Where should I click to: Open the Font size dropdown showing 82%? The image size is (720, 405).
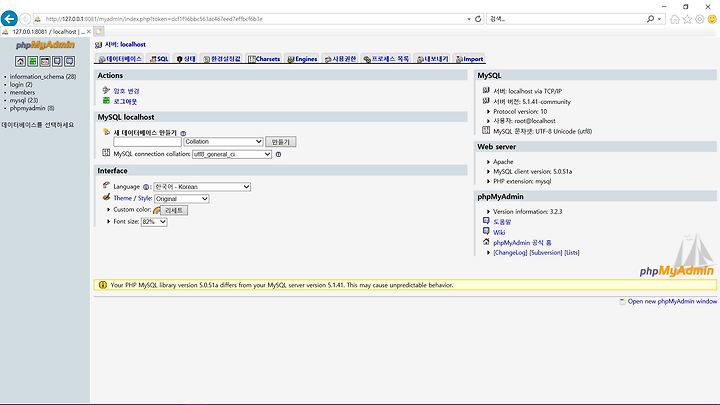[x=154, y=222]
